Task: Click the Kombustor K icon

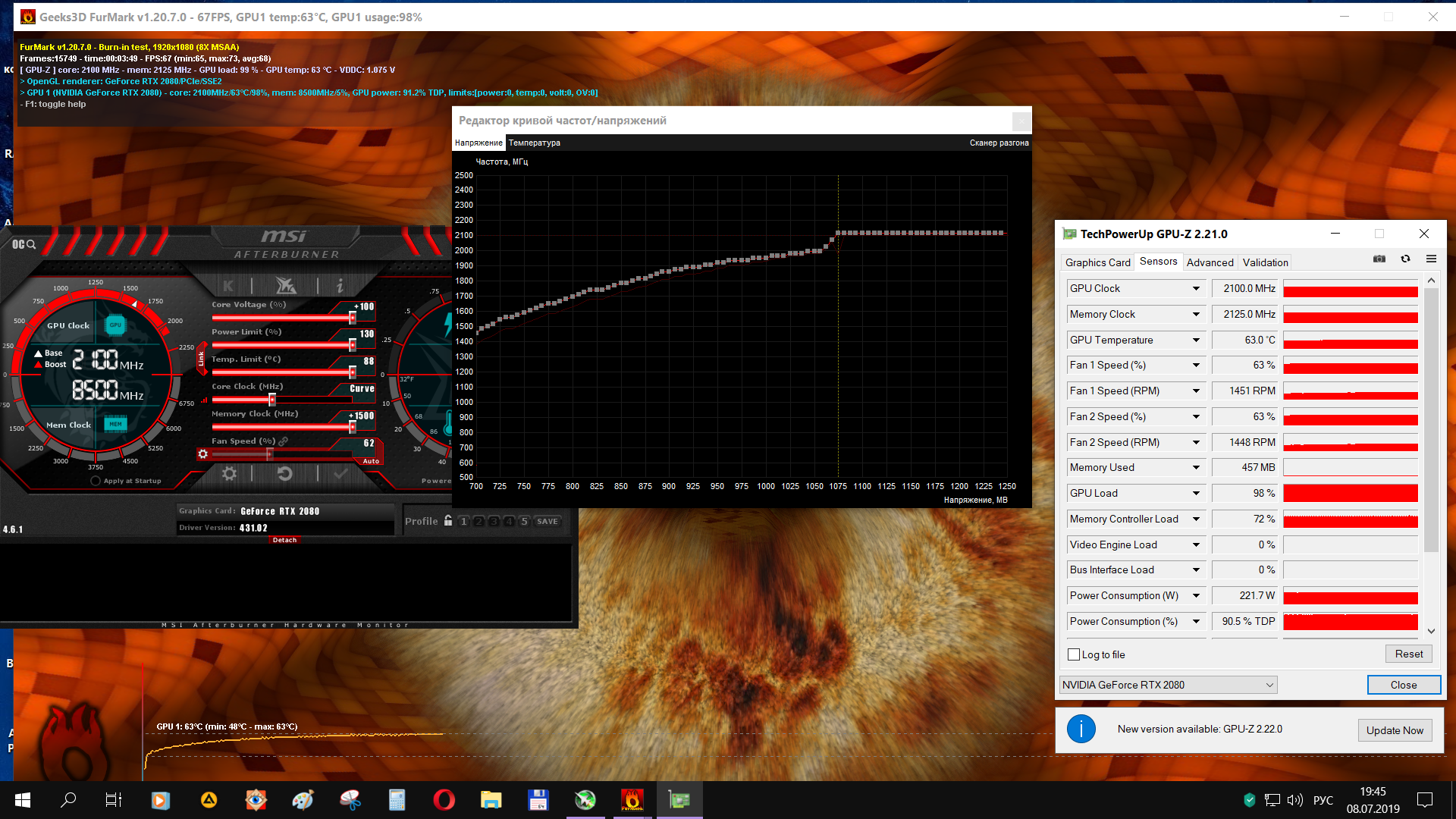Action: tap(228, 286)
